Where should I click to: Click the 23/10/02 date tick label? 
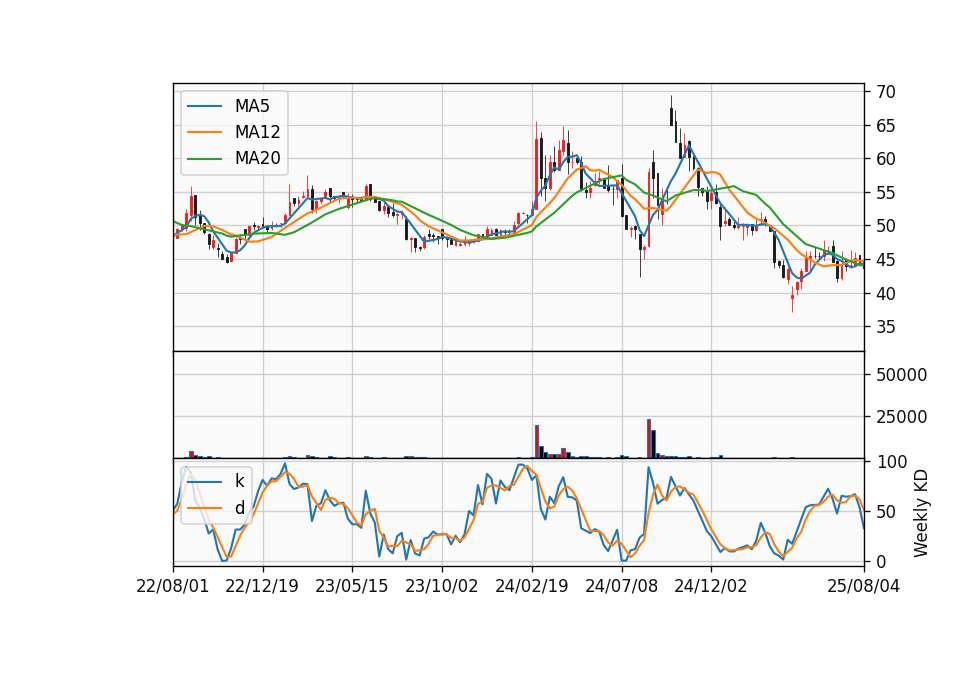pos(441,586)
